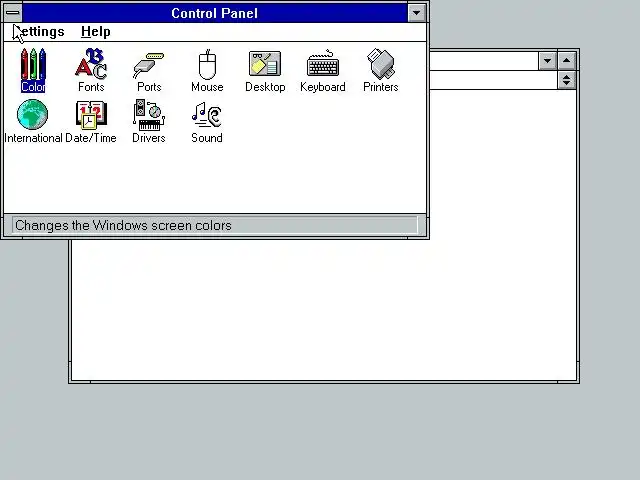
Task: Click the Control Panel title bar
Action: click(215, 13)
